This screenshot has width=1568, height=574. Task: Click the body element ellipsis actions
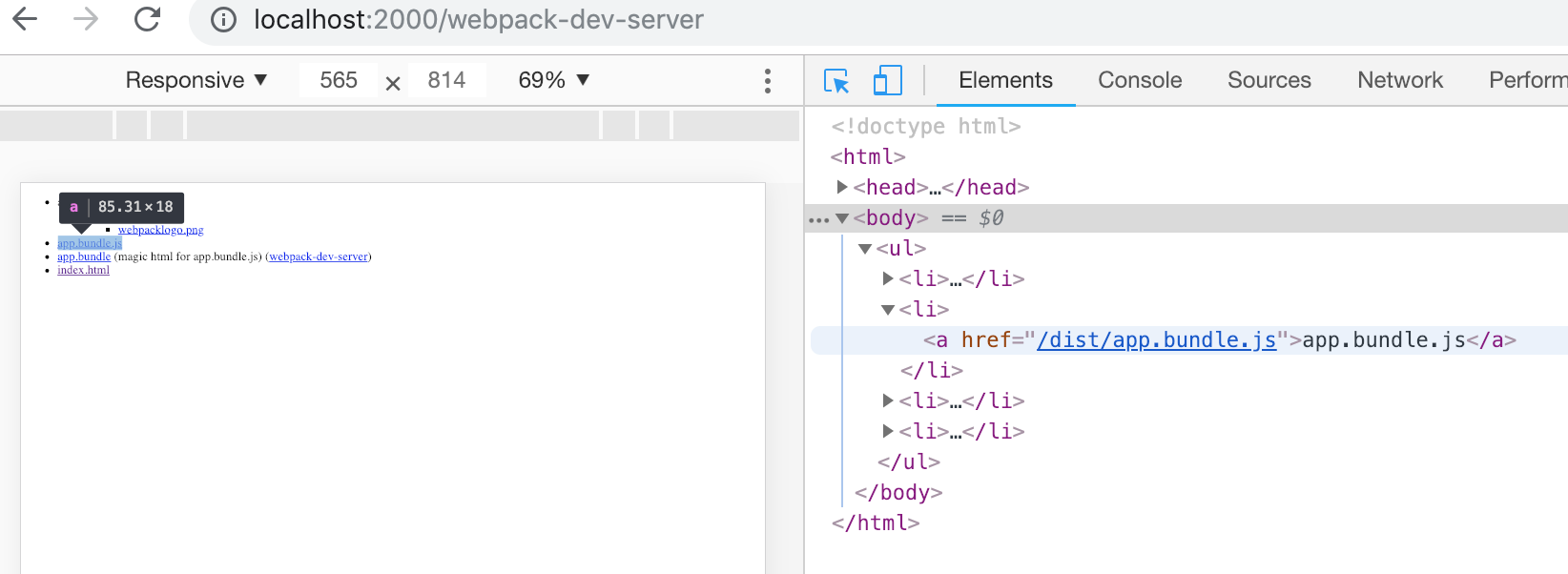(x=818, y=219)
